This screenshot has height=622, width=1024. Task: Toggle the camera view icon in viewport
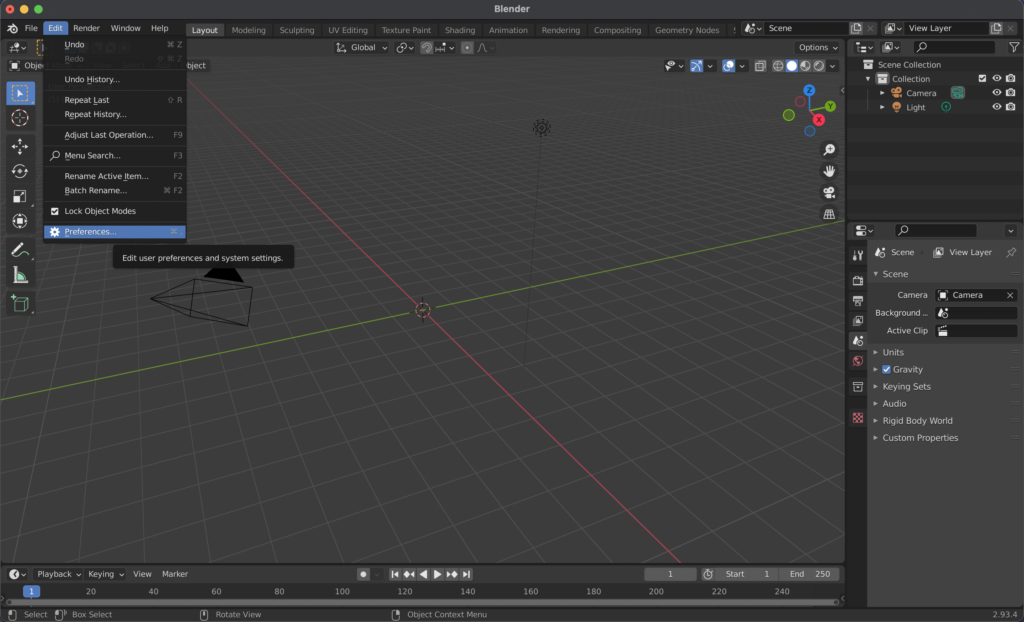829,193
